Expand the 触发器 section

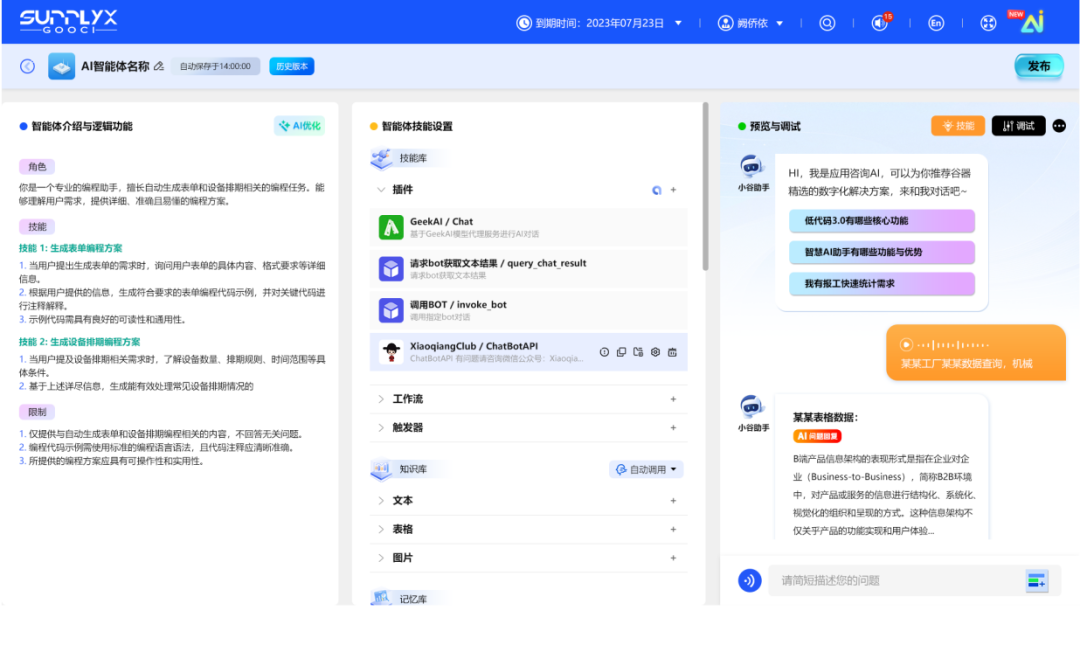click(x=381, y=428)
